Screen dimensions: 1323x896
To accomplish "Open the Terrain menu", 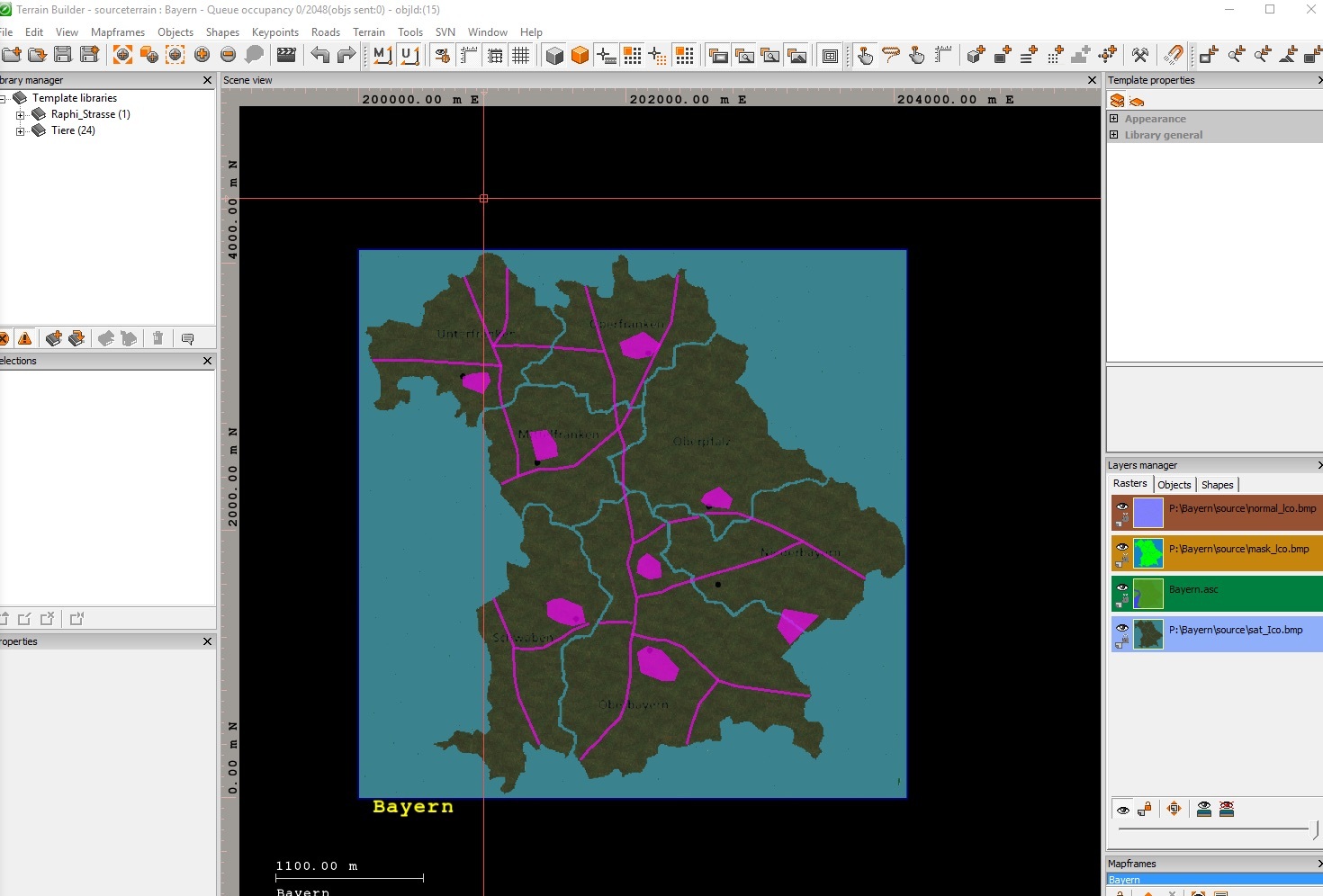I will click(368, 32).
